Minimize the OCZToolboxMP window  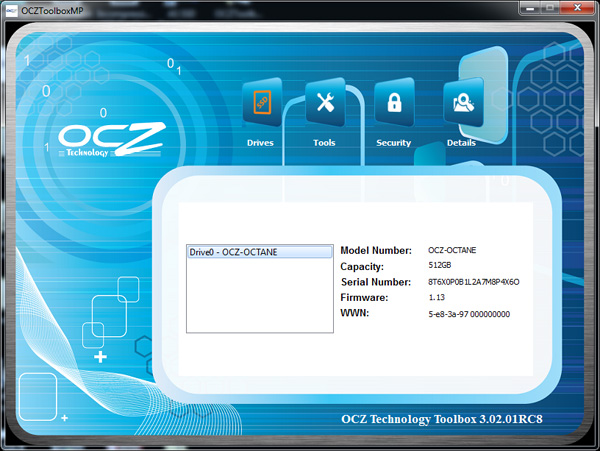530,8
